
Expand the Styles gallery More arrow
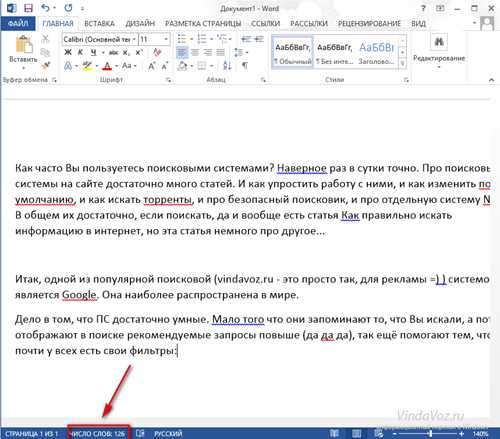pyautogui.click(x=403, y=63)
